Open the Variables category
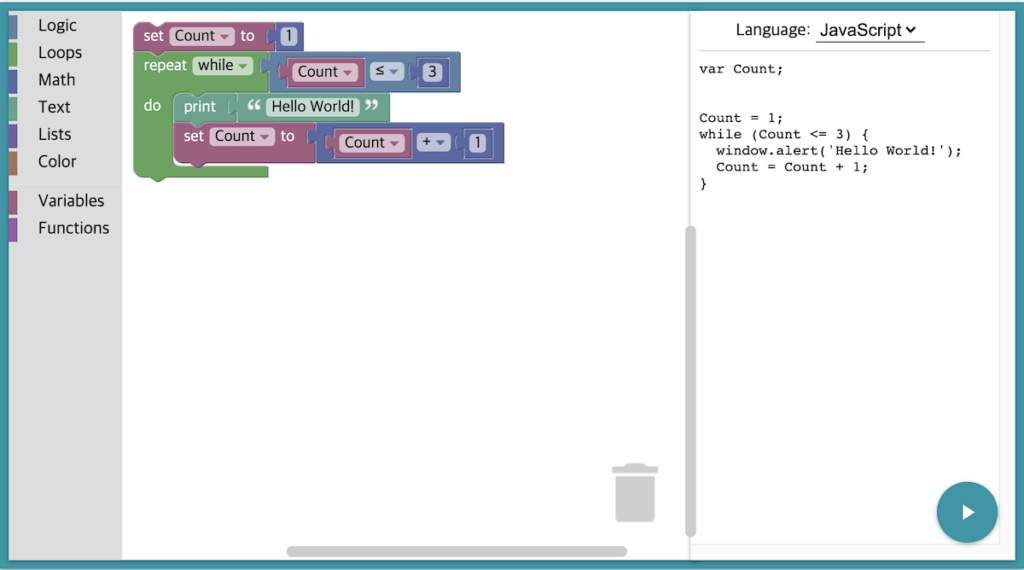Image resolution: width=1024 pixels, height=570 pixels. (x=71, y=200)
